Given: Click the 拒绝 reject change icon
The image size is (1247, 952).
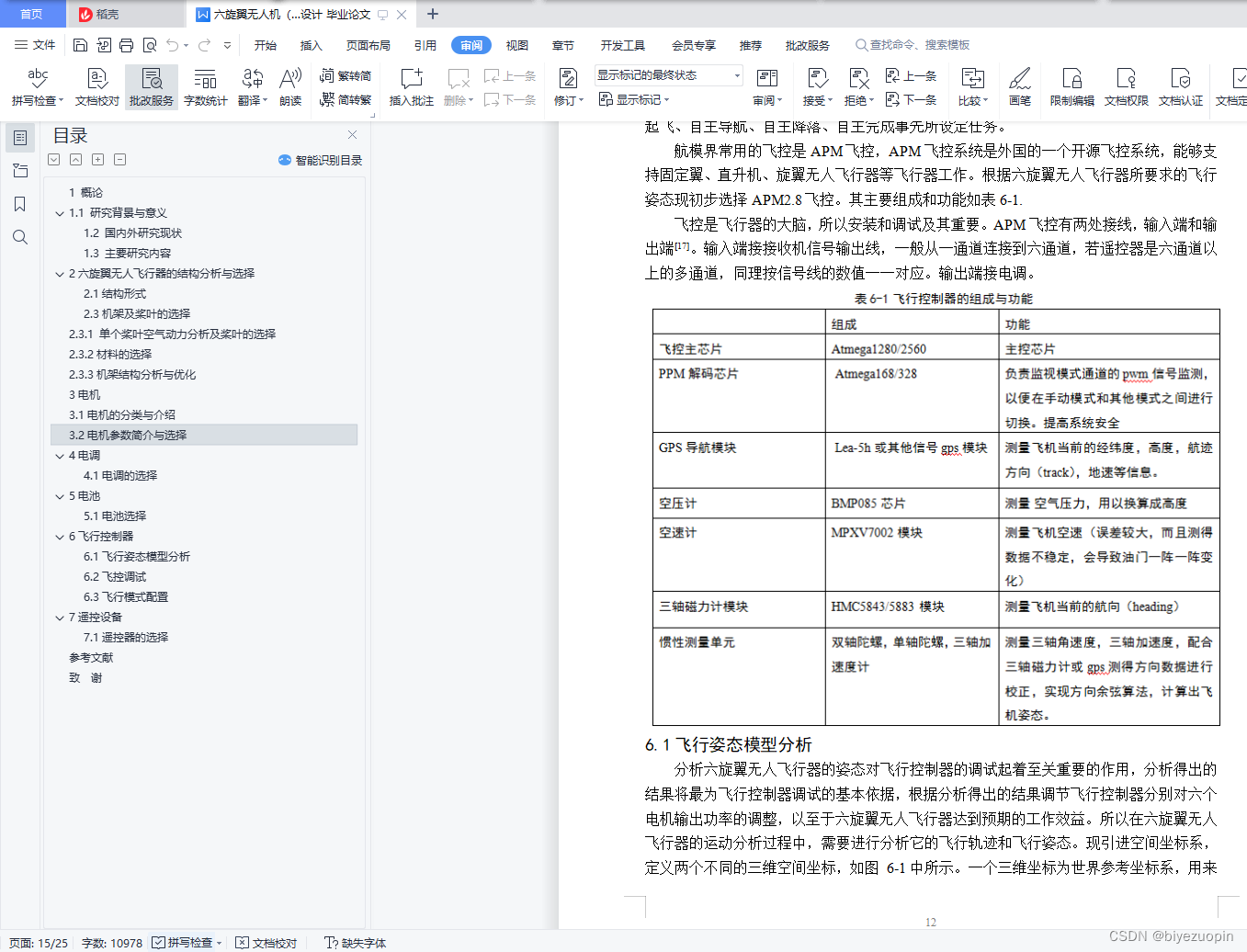Looking at the screenshot, I should tap(858, 79).
